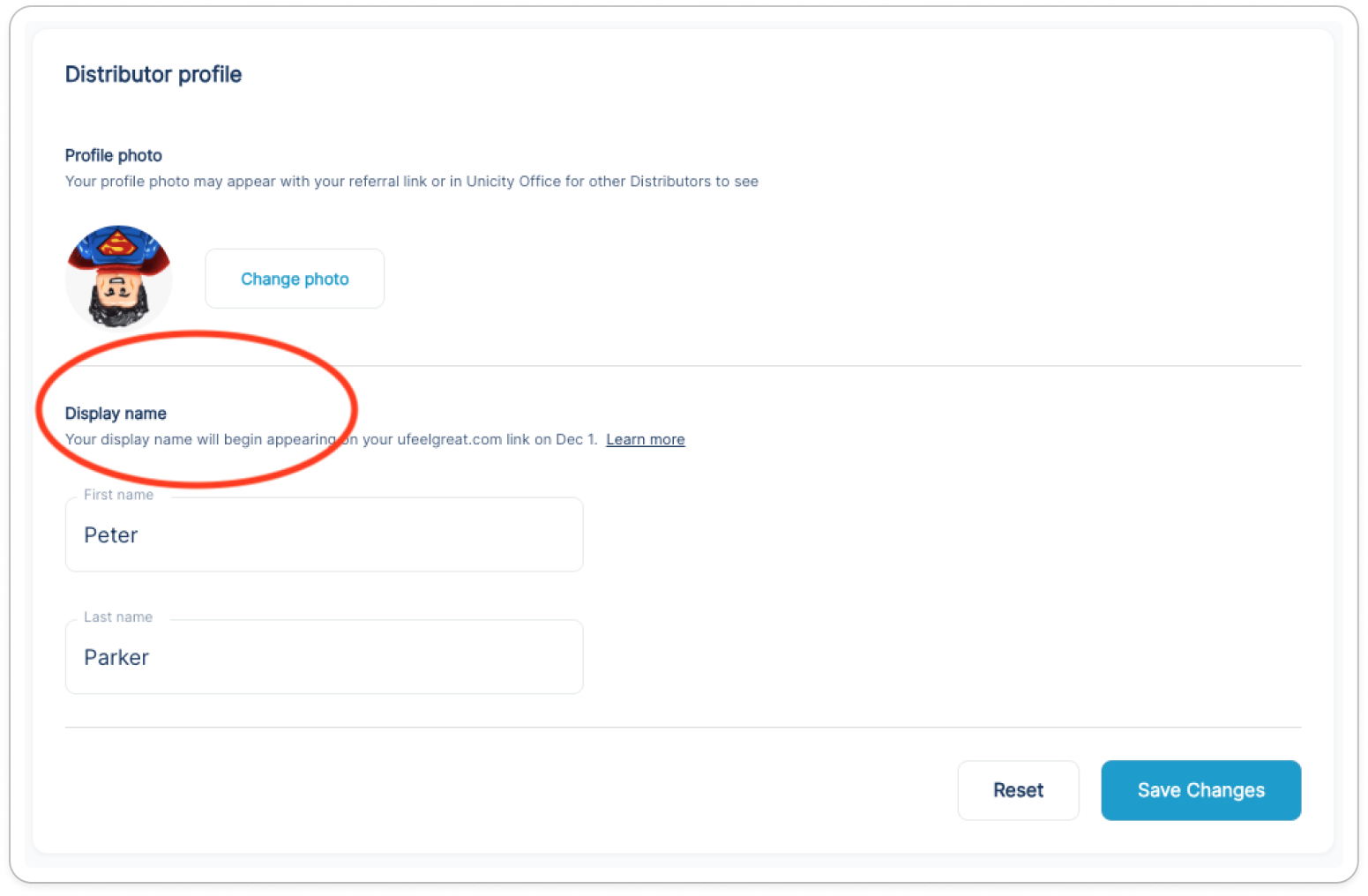Click the ufeelgreat.com text in description
The width and height of the screenshot is (1368, 896).
click(450, 439)
